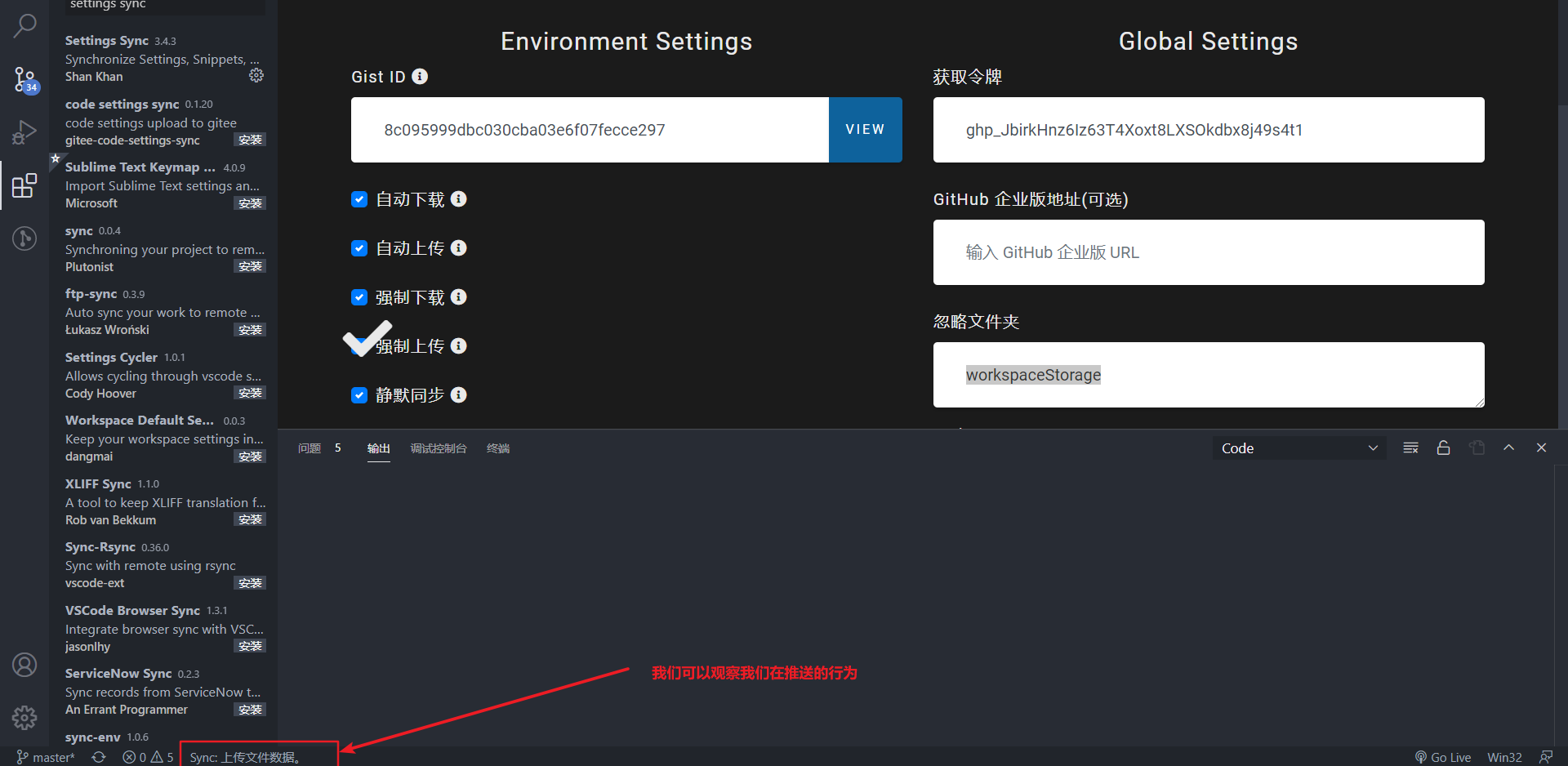Clear the output panel

click(x=1410, y=448)
